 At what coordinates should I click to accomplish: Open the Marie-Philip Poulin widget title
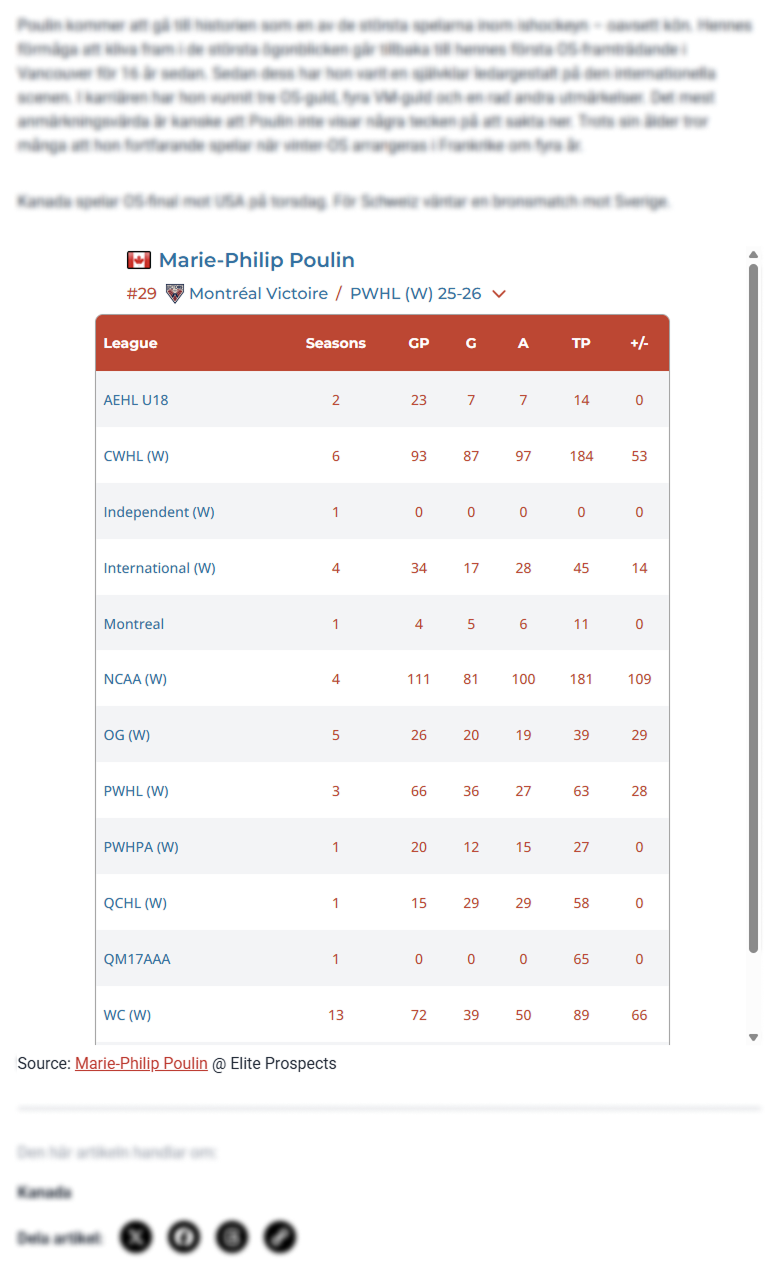[256, 260]
